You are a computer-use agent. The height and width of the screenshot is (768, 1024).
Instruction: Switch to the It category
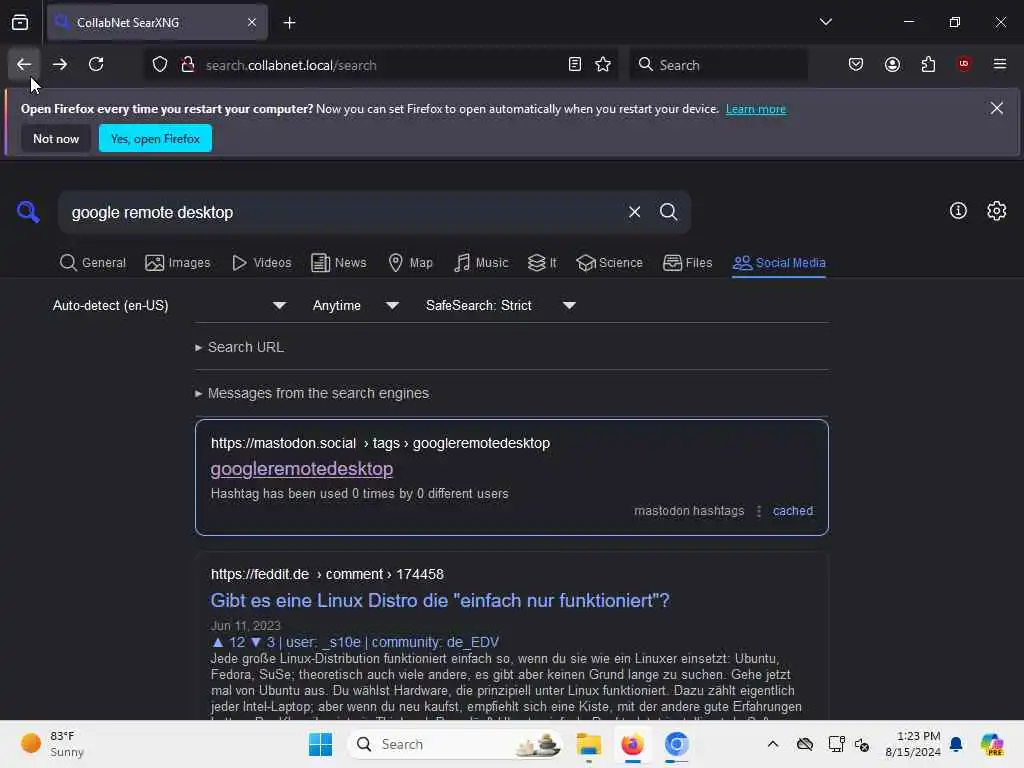(543, 263)
